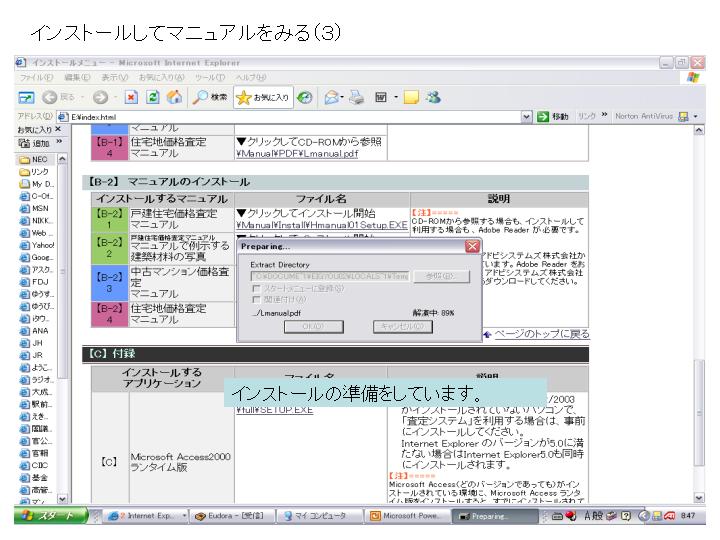Expand the address bar dropdown arrow

(x=526, y=117)
